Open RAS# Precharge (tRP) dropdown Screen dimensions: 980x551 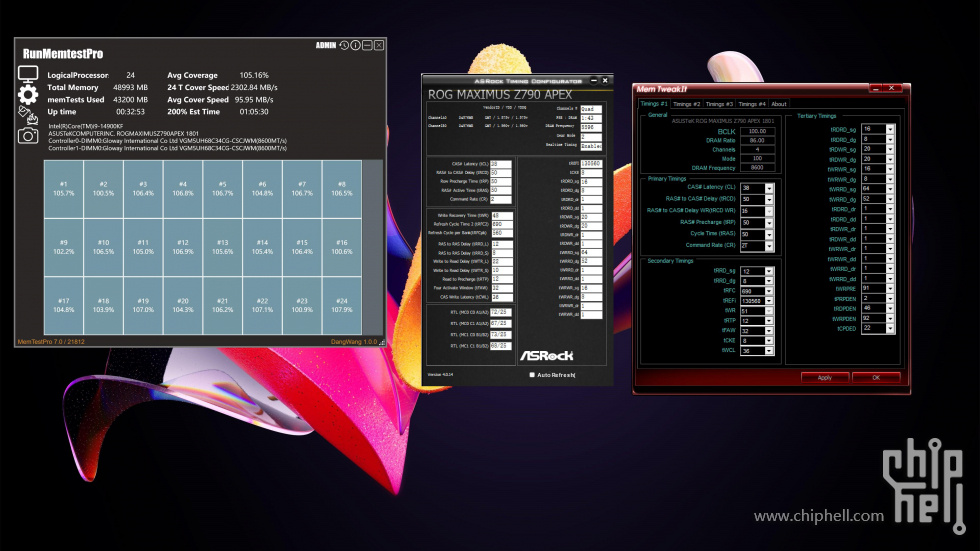coord(769,223)
